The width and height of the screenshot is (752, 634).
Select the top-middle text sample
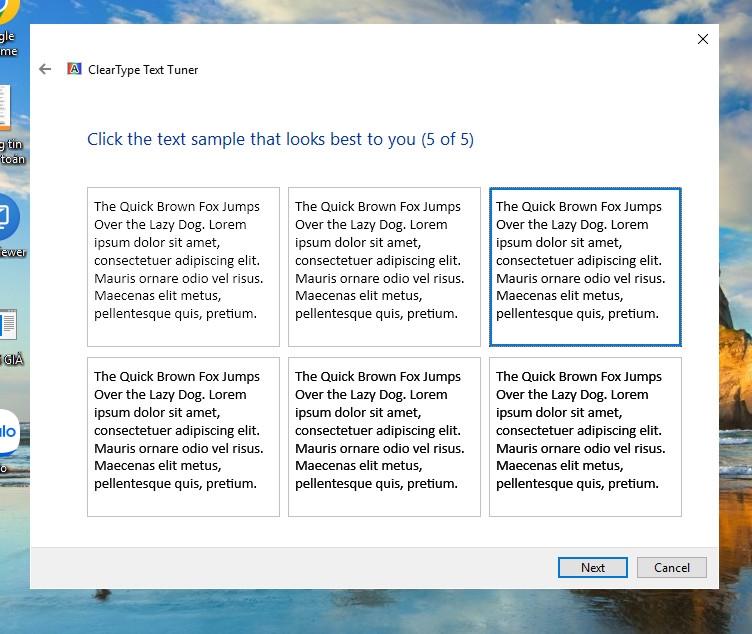click(384, 267)
